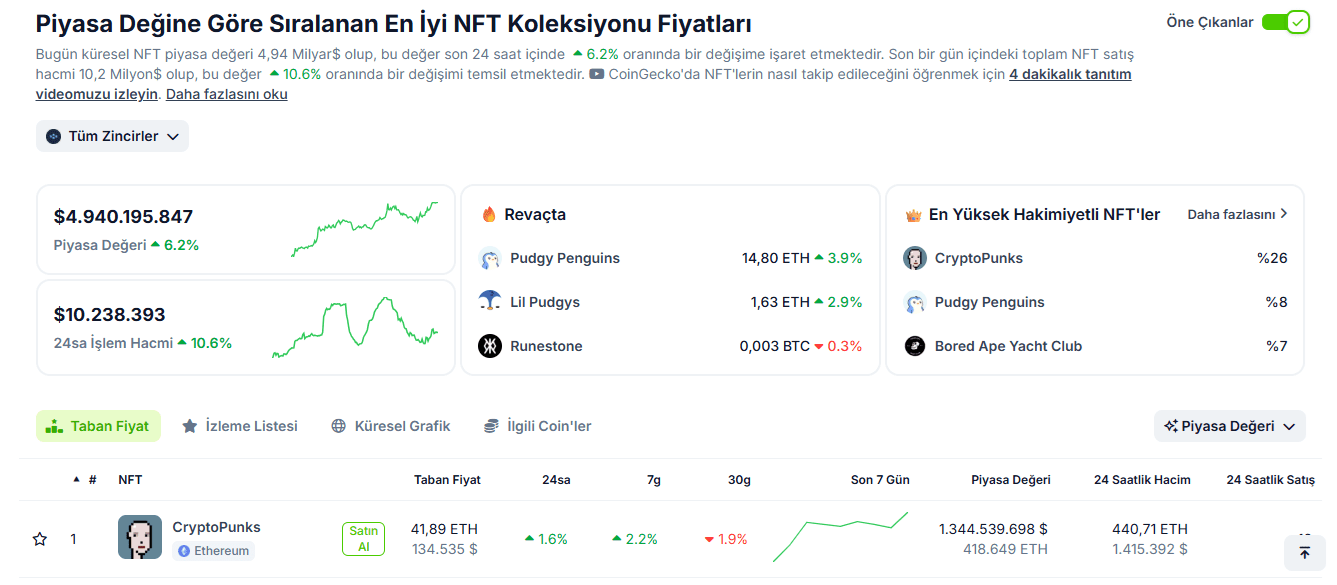The width and height of the screenshot is (1337, 585).
Task: Click the CryptoPunks avatar in dominance list
Action: tap(914, 259)
